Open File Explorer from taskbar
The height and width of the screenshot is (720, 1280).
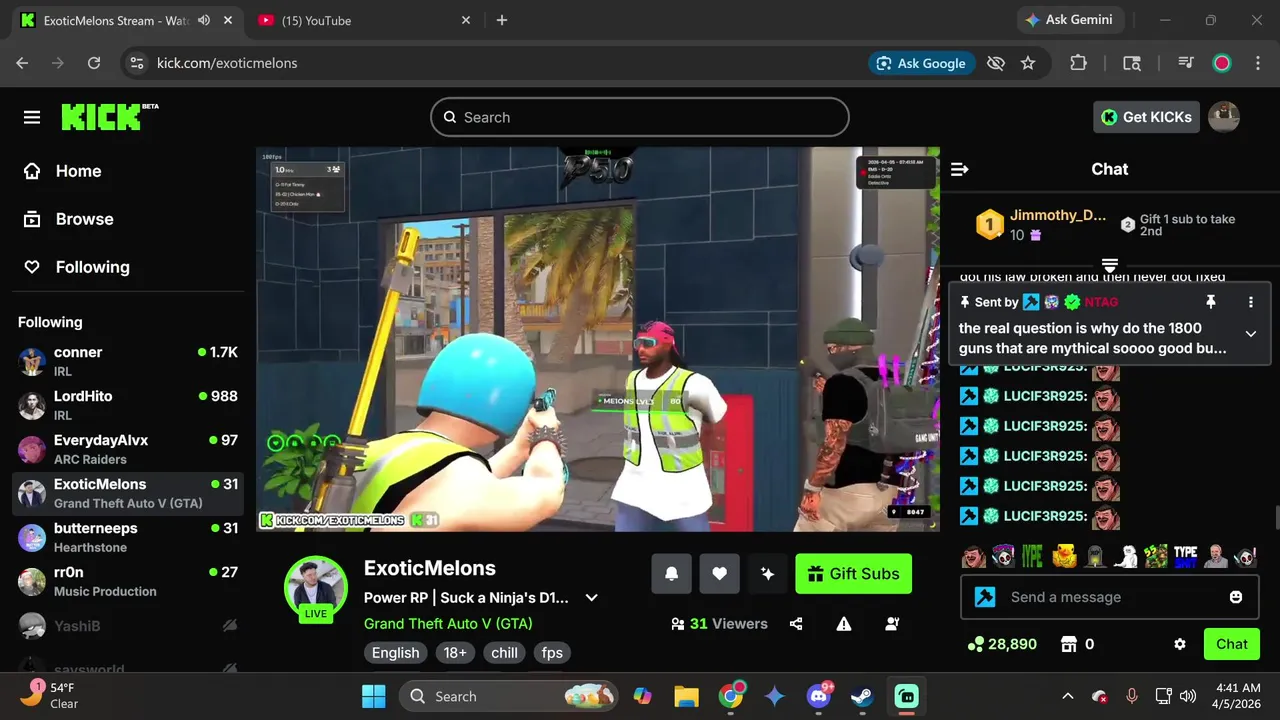[686, 696]
